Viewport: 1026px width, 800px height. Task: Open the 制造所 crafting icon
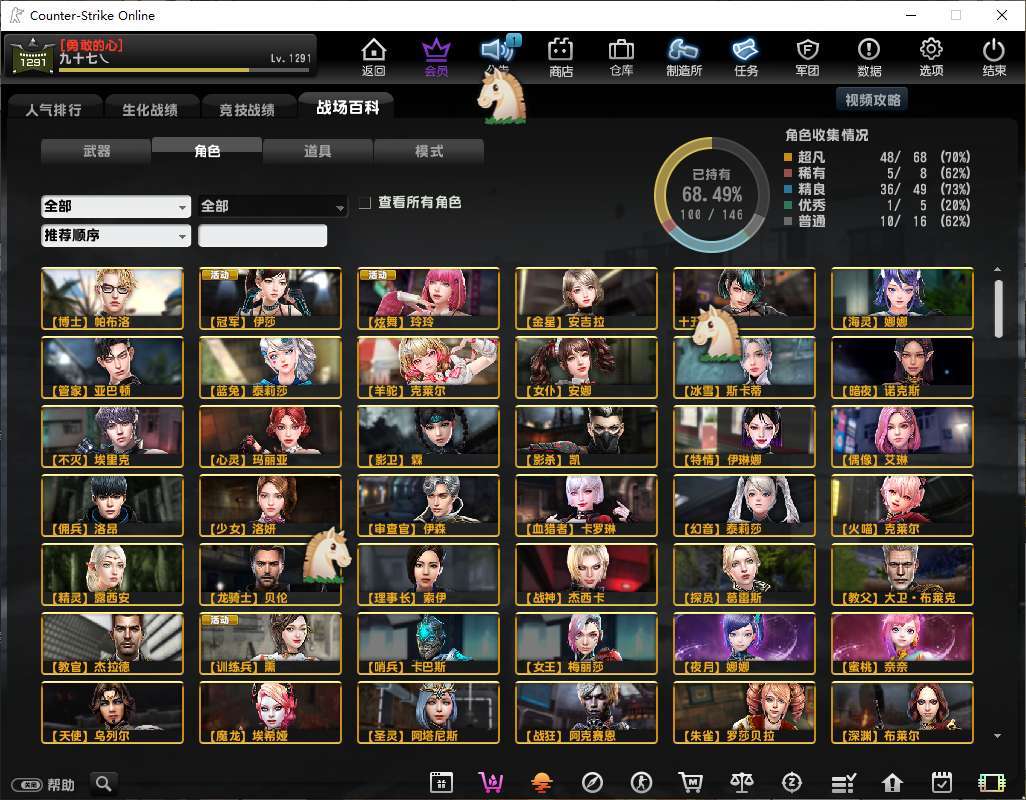point(684,56)
